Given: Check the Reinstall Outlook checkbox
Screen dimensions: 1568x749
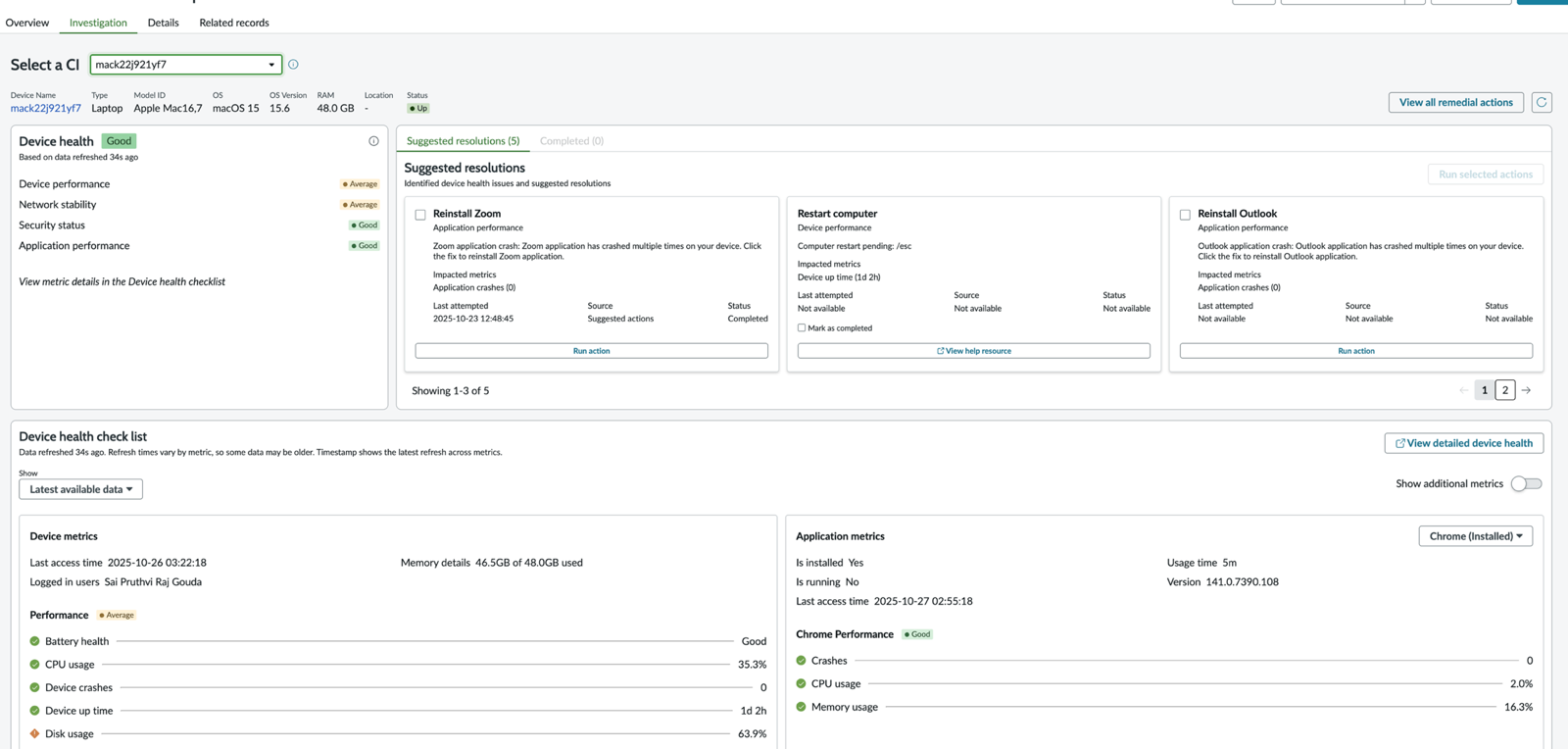Looking at the screenshot, I should pos(1185,215).
